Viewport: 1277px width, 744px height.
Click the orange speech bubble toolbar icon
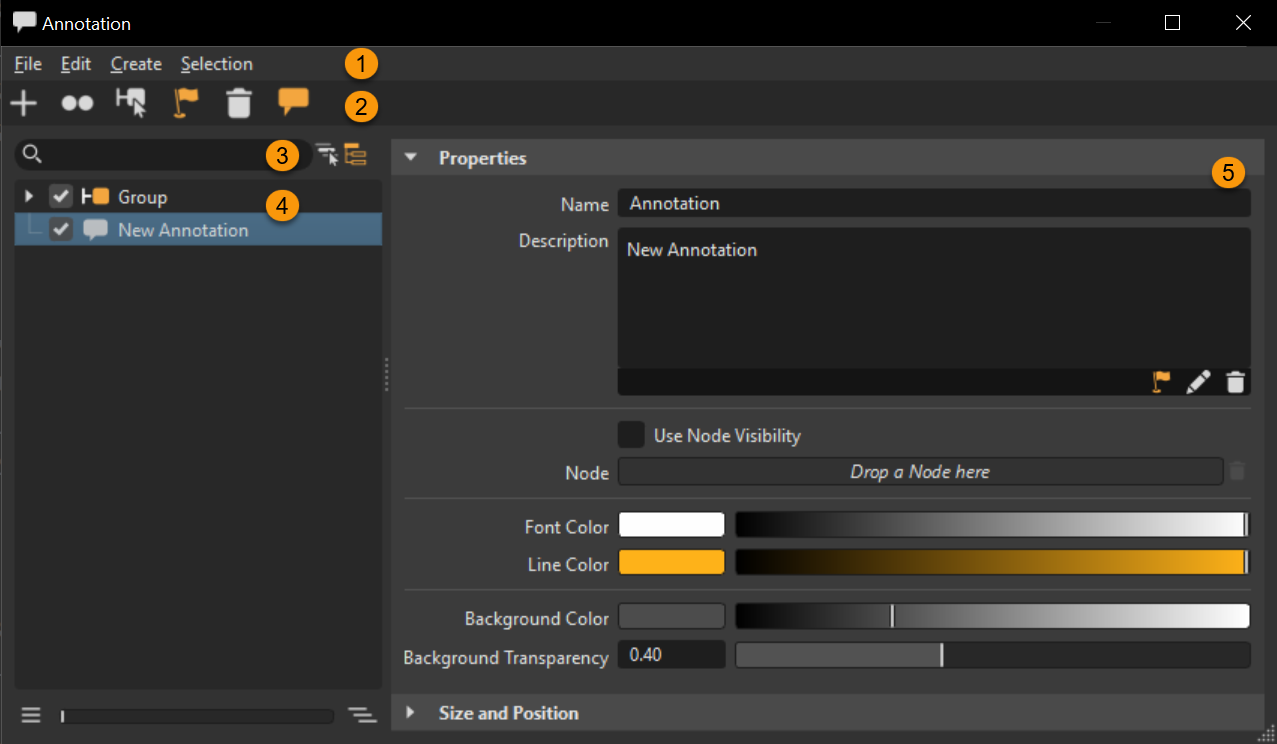[x=293, y=101]
